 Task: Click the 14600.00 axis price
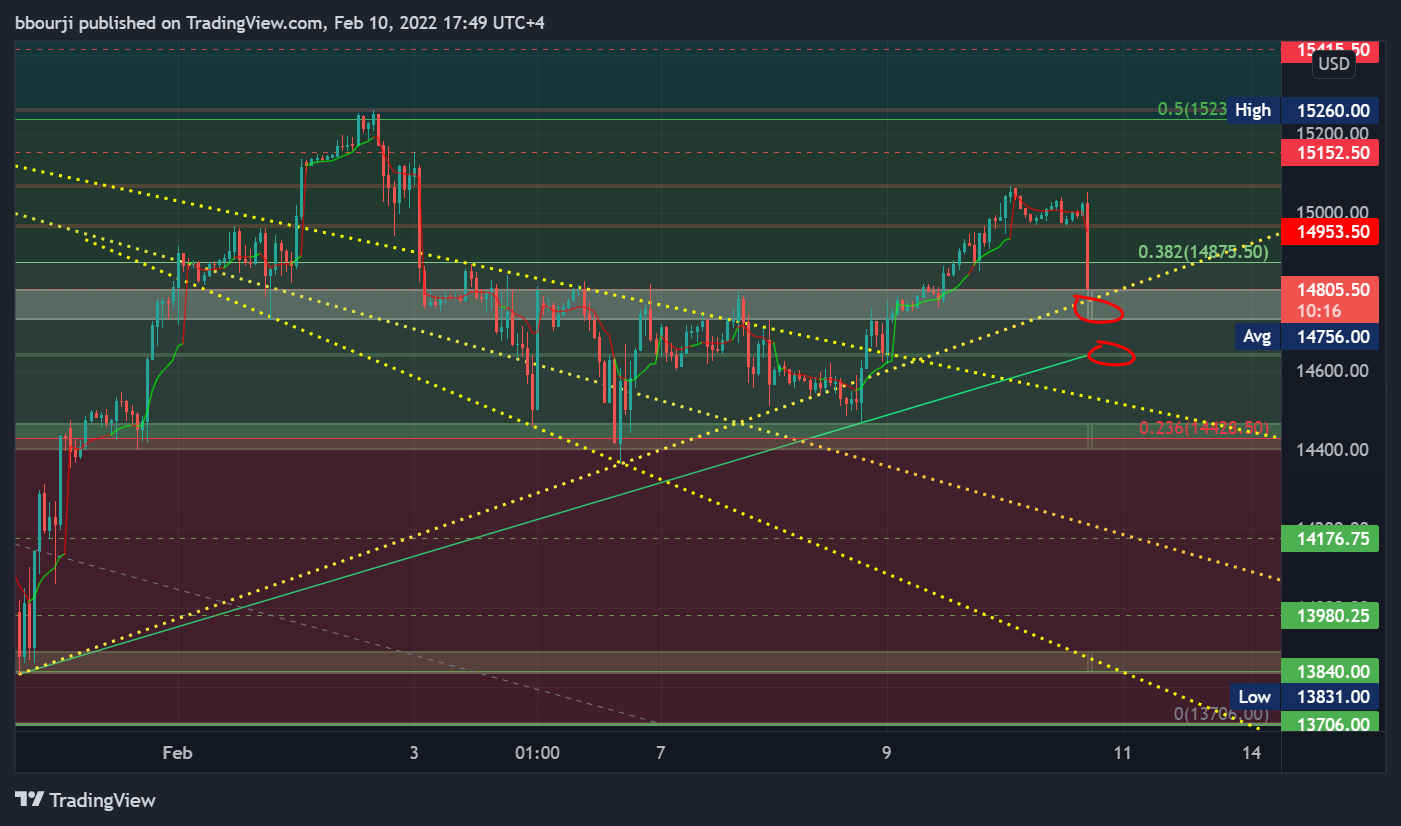(1333, 370)
